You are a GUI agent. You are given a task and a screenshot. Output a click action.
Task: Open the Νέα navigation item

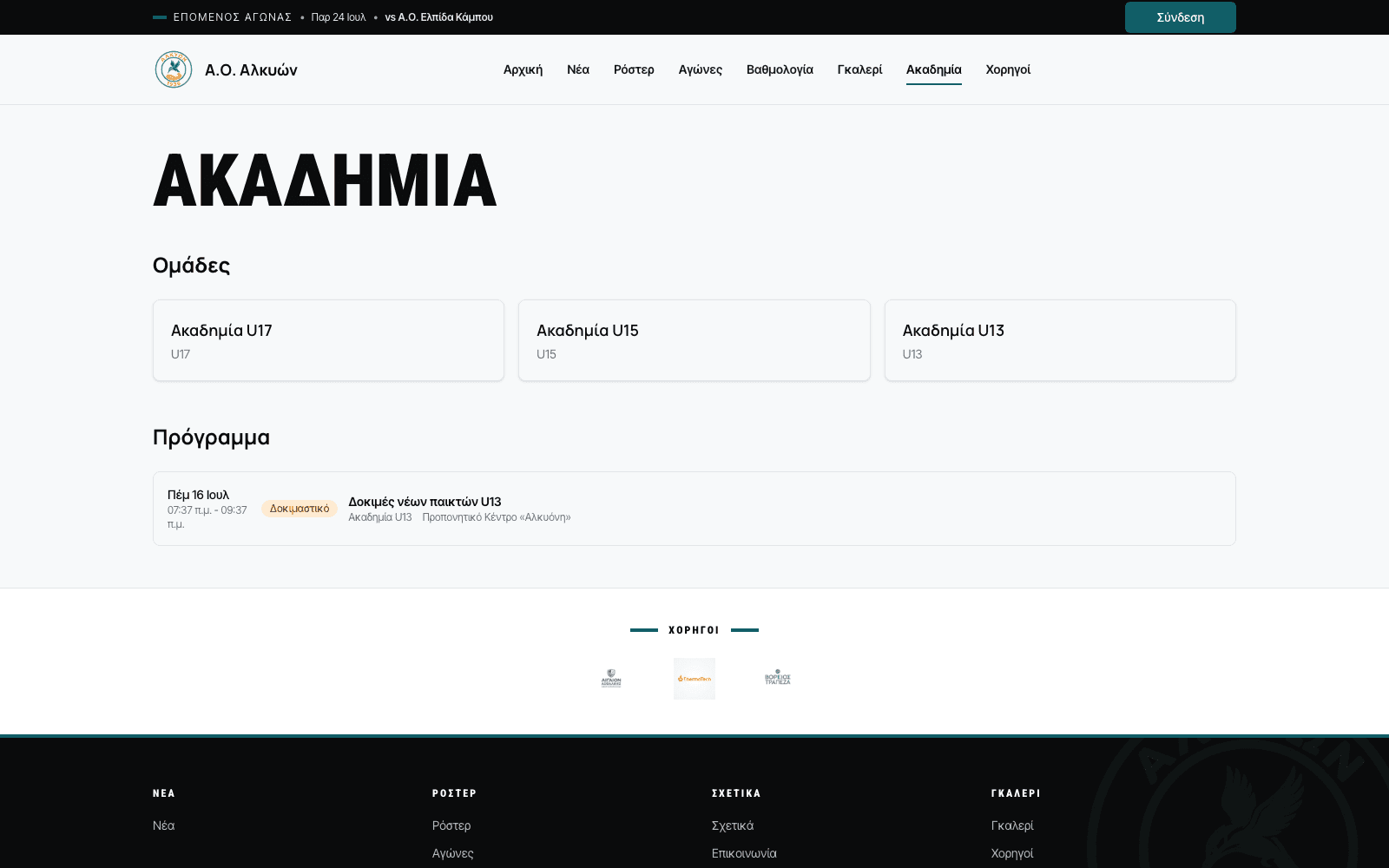pyautogui.click(x=578, y=69)
